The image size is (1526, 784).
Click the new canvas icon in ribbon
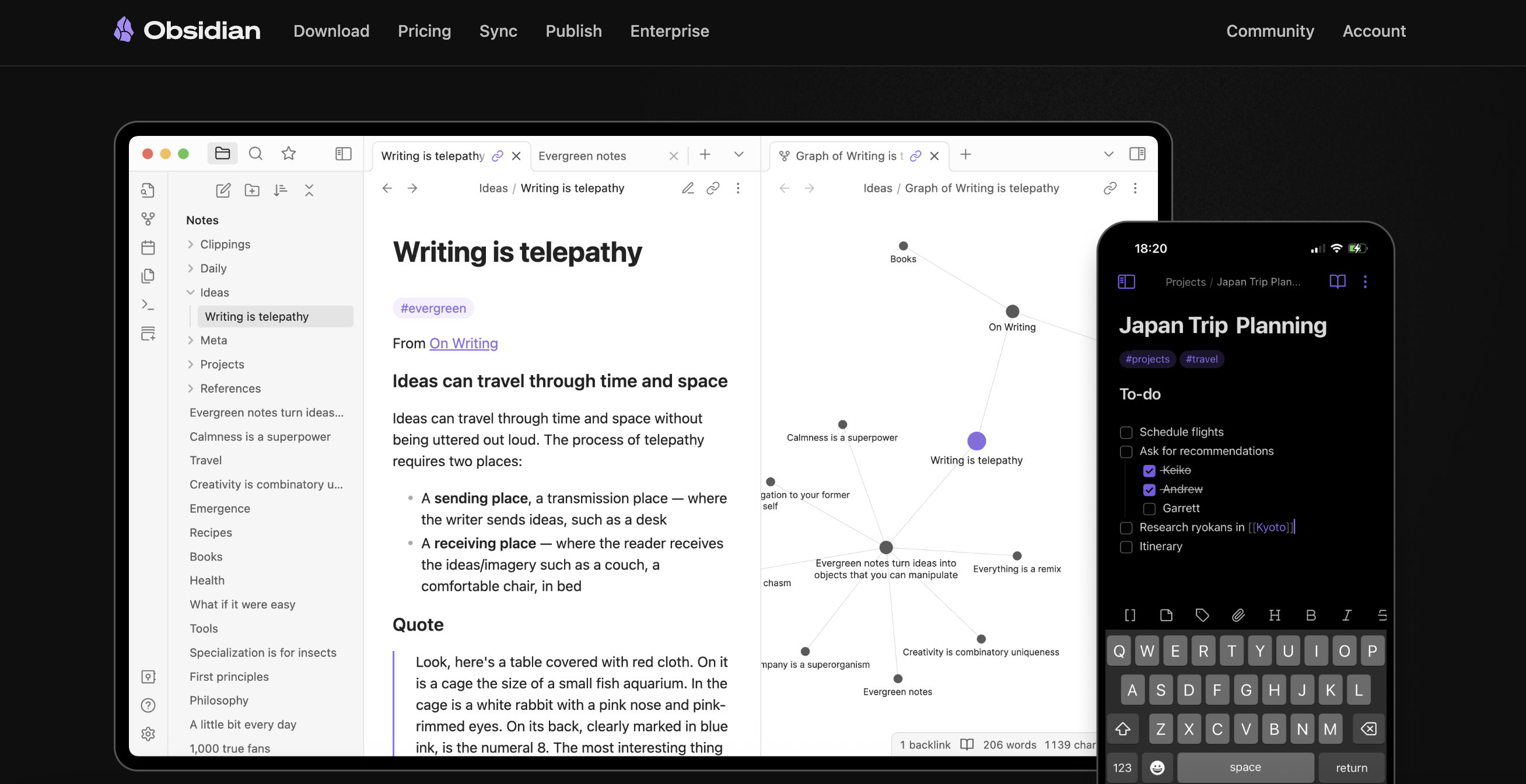148,333
